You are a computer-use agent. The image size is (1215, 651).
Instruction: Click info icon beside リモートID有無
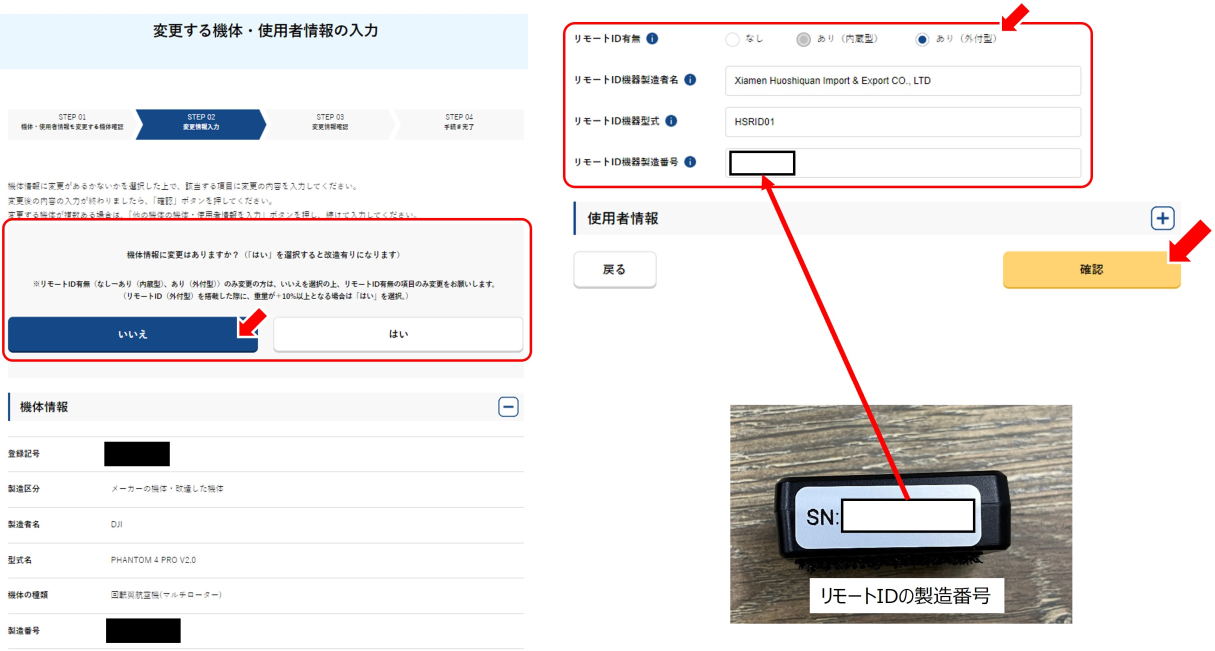point(652,39)
